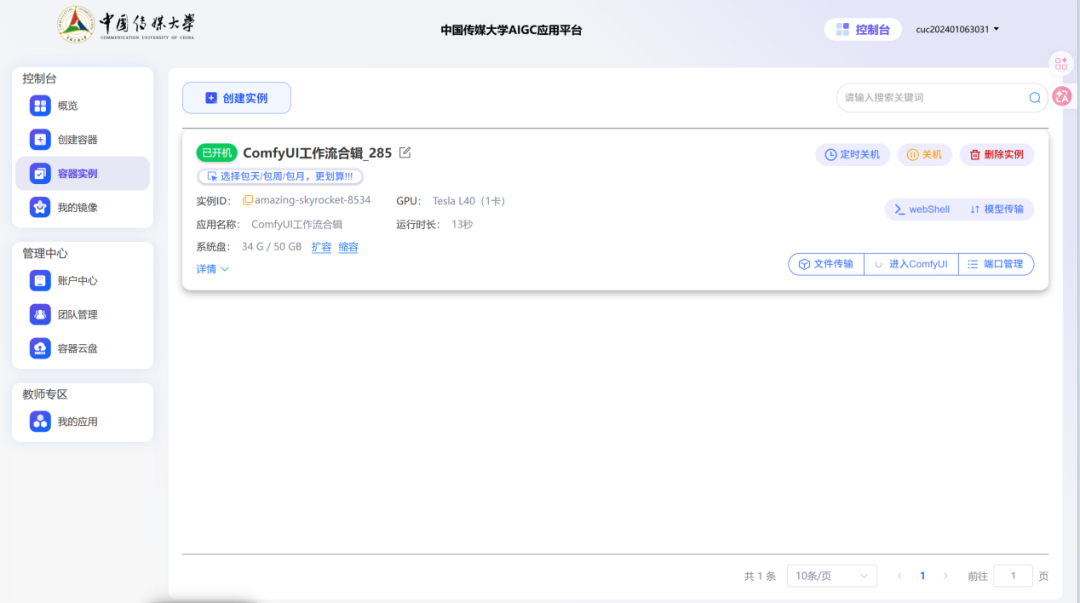This screenshot has width=1080, height=603.
Task: Click the instance ID amazing-skyrocket-8534
Action: point(313,200)
